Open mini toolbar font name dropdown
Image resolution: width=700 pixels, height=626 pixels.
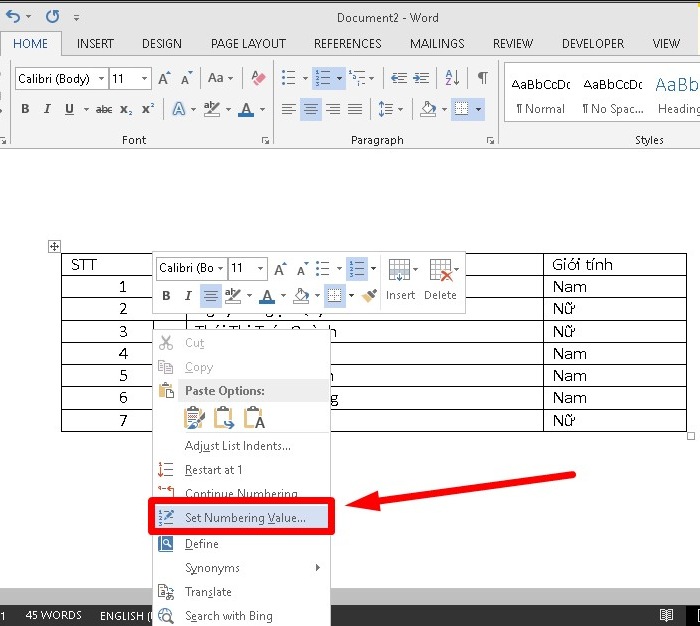pos(221,268)
